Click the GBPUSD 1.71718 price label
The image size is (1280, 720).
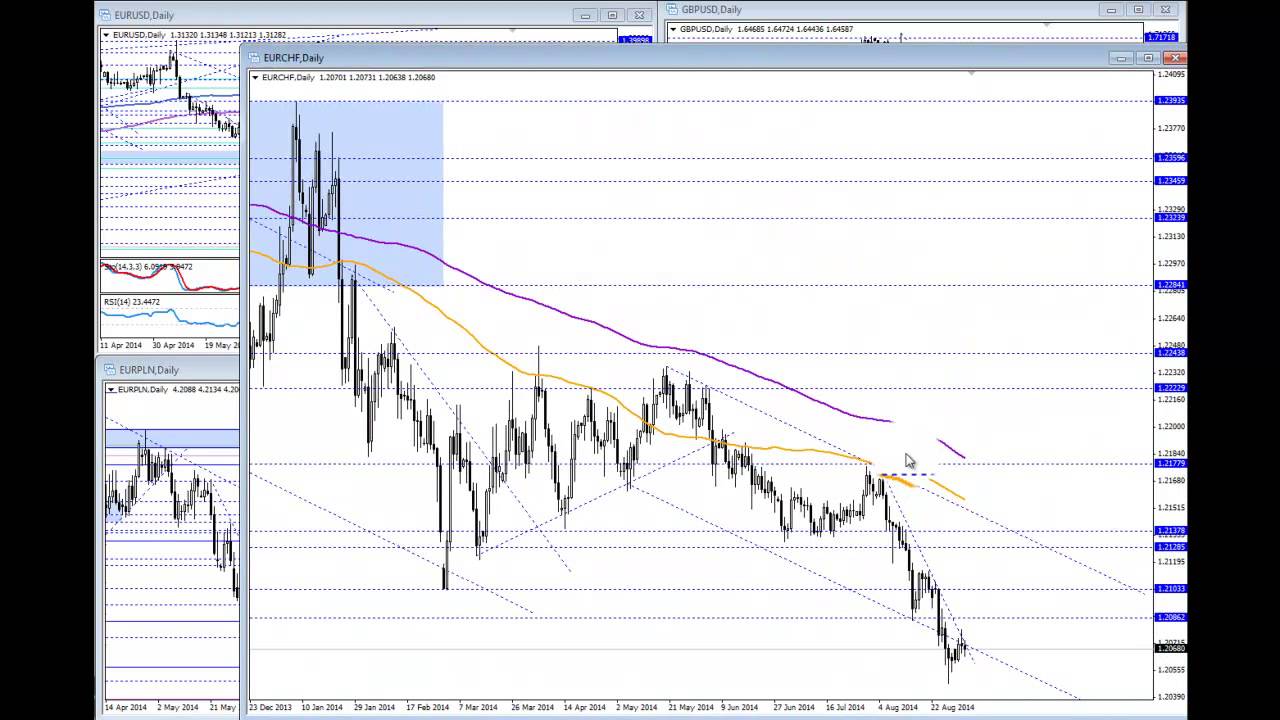pos(1162,38)
